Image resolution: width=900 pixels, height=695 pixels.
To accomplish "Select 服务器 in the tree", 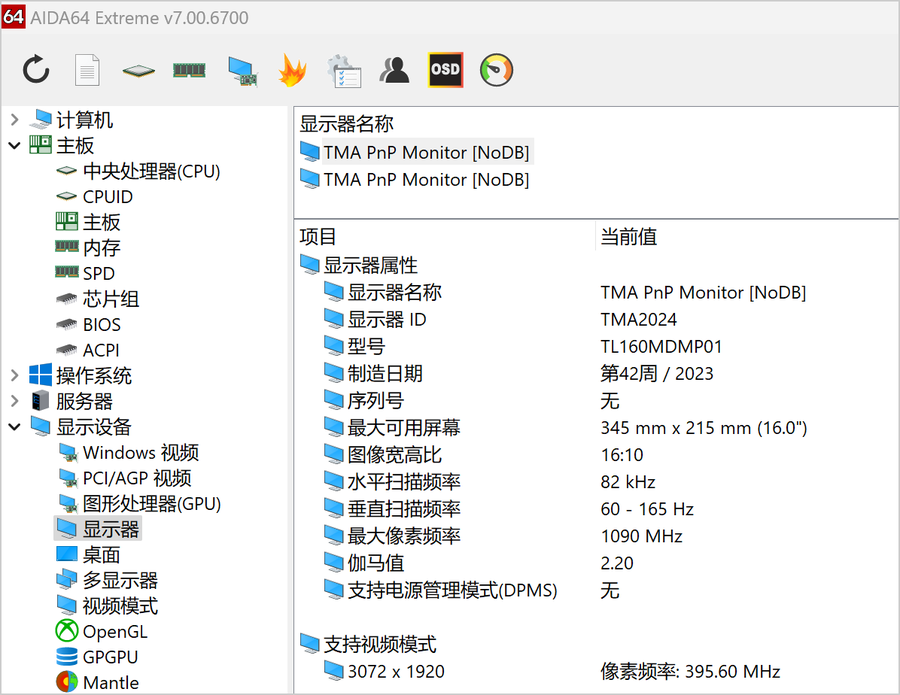I will [84, 401].
